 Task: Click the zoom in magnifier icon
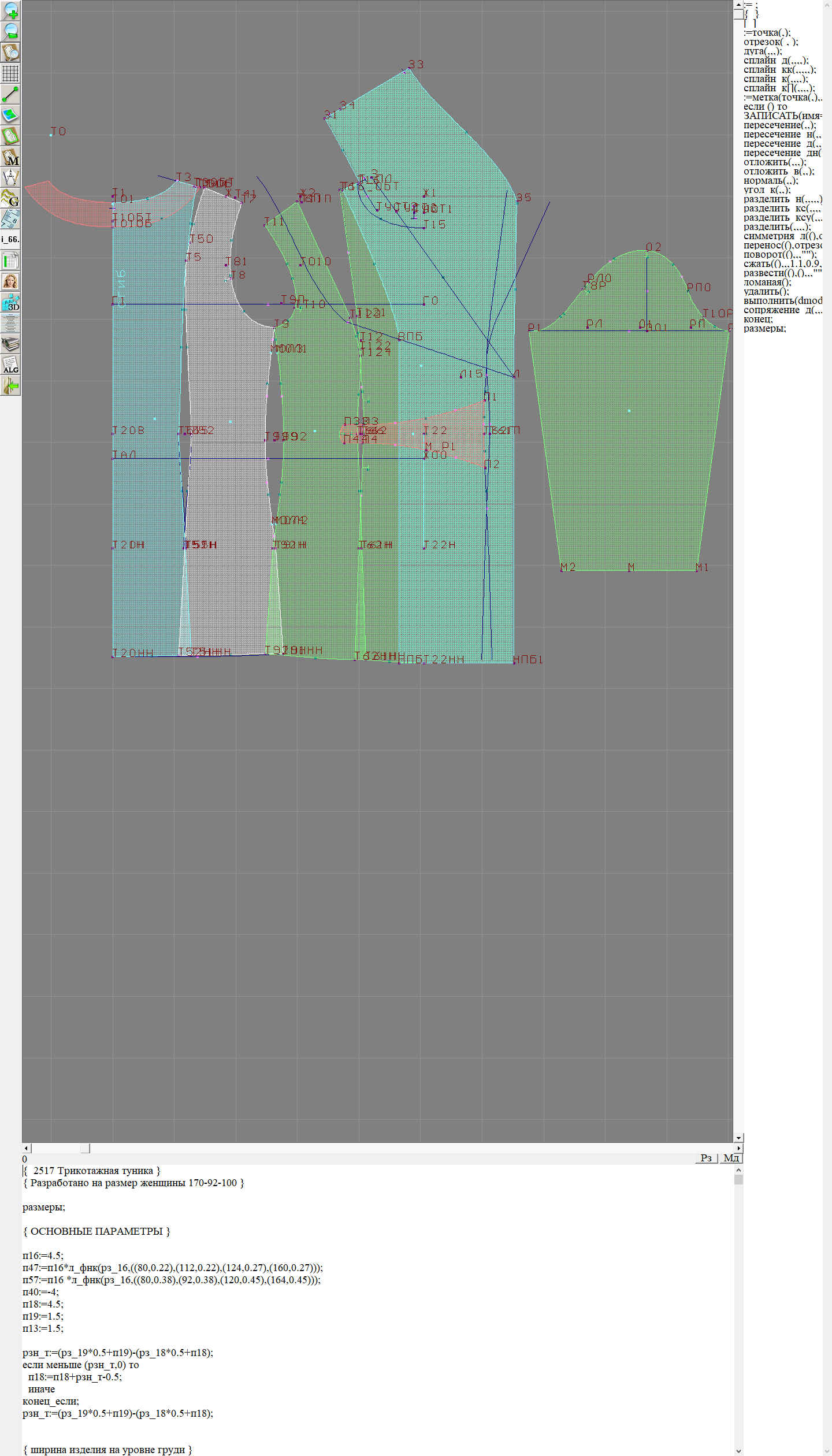(x=10, y=10)
